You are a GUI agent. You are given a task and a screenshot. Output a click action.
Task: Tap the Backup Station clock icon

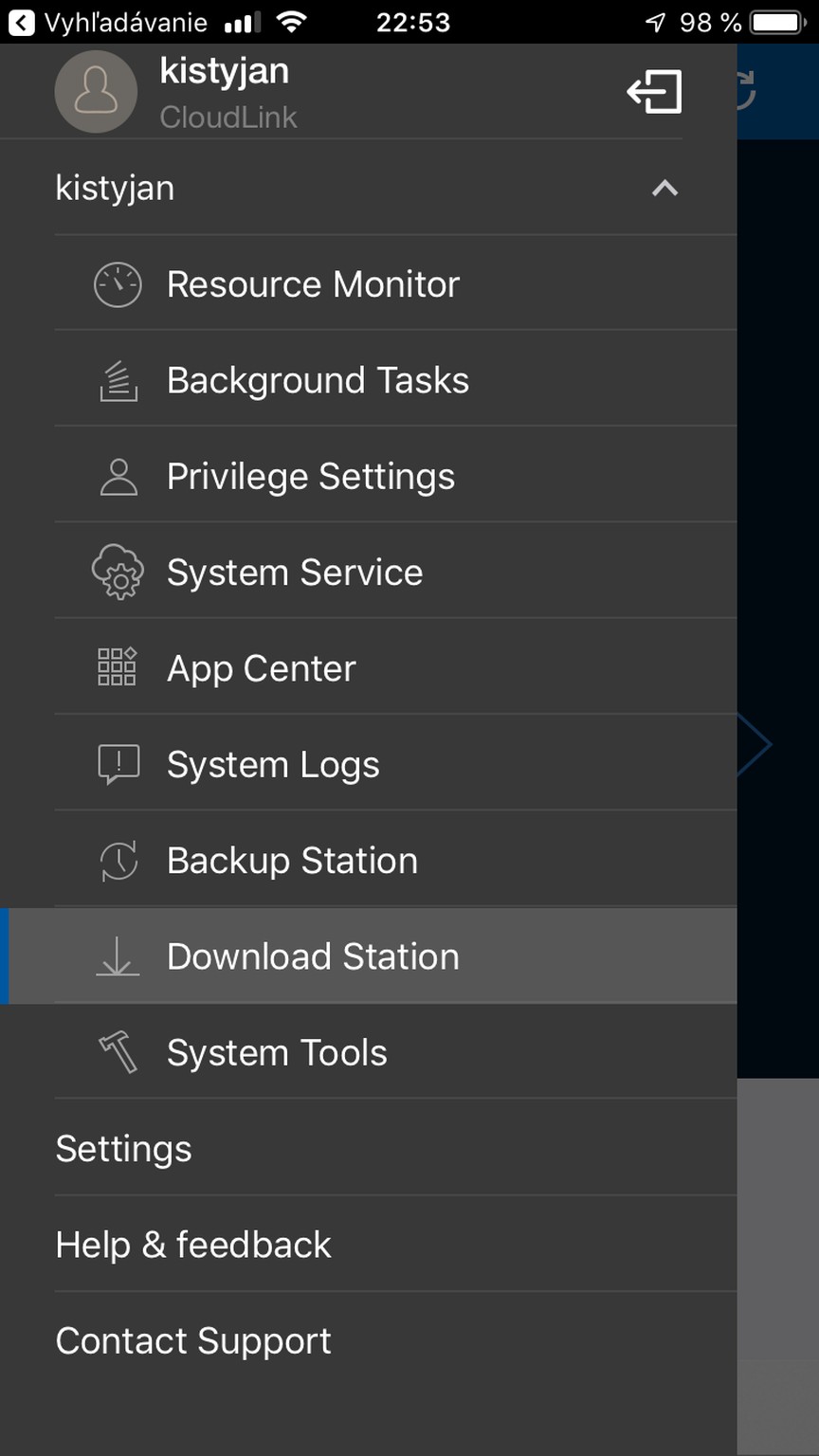(x=118, y=861)
